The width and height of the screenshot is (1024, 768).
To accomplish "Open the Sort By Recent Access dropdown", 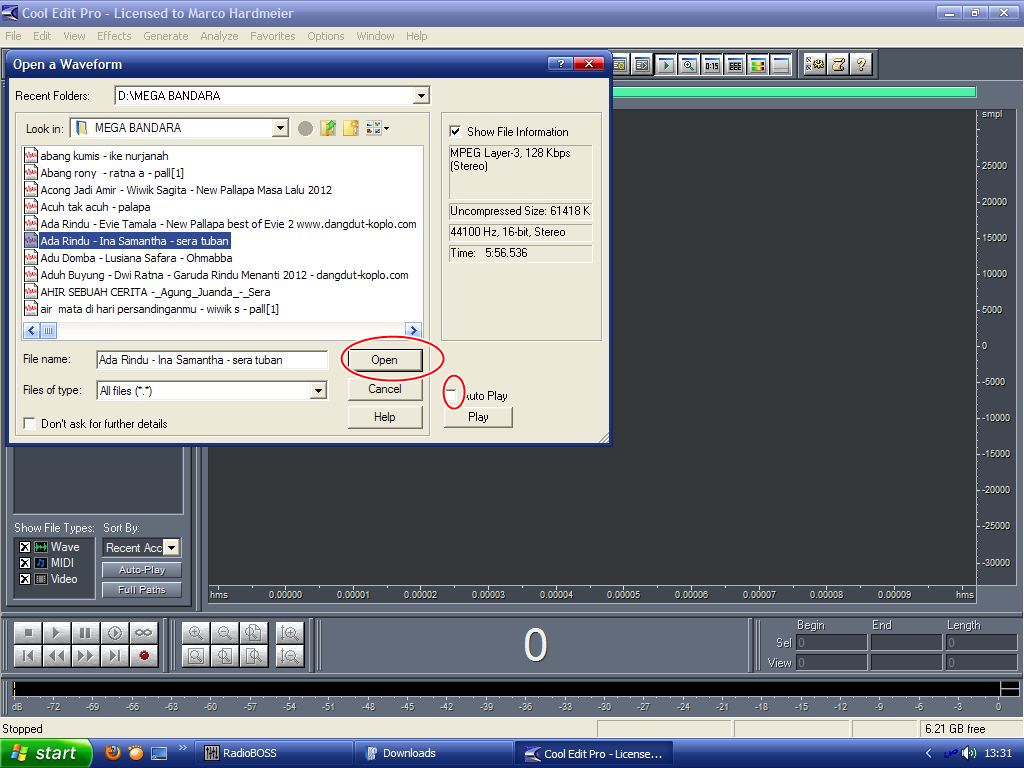I will [172, 547].
